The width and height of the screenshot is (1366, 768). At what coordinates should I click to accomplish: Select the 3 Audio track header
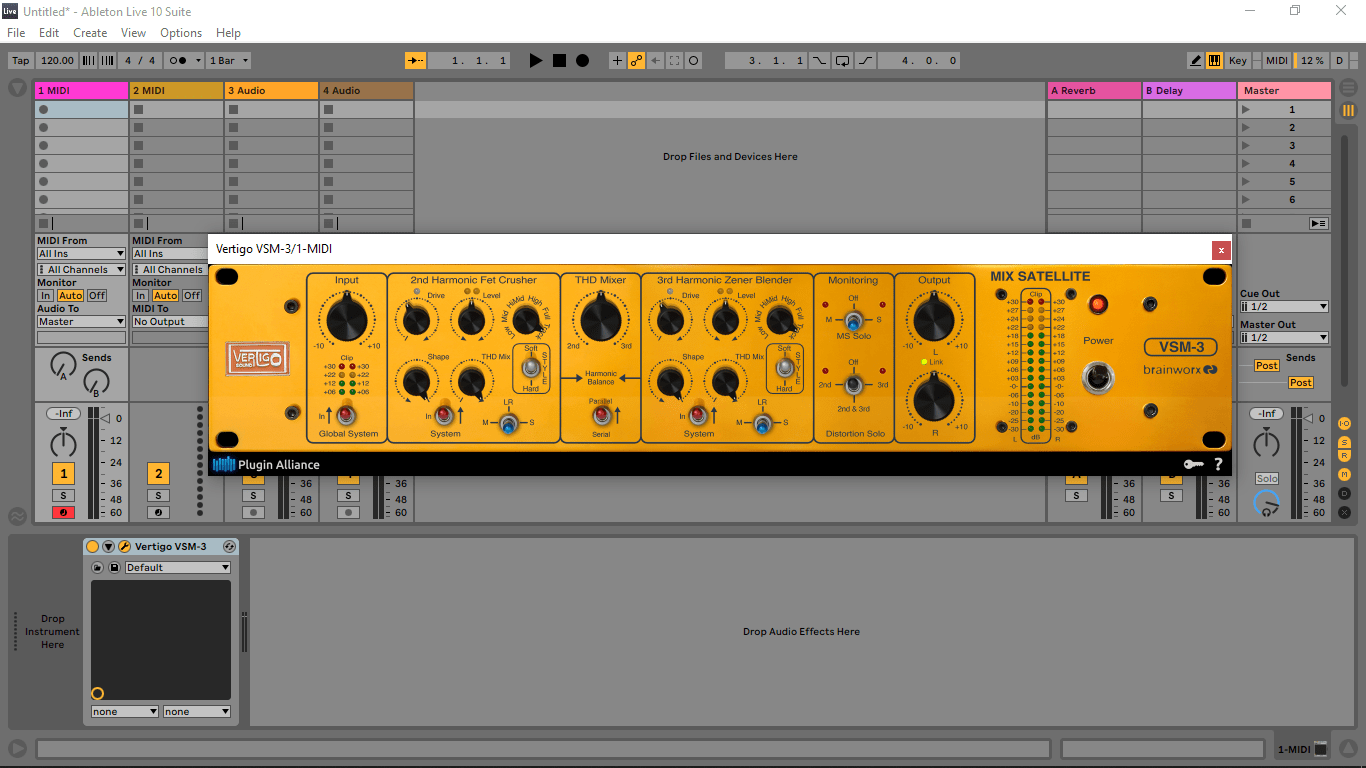point(271,91)
